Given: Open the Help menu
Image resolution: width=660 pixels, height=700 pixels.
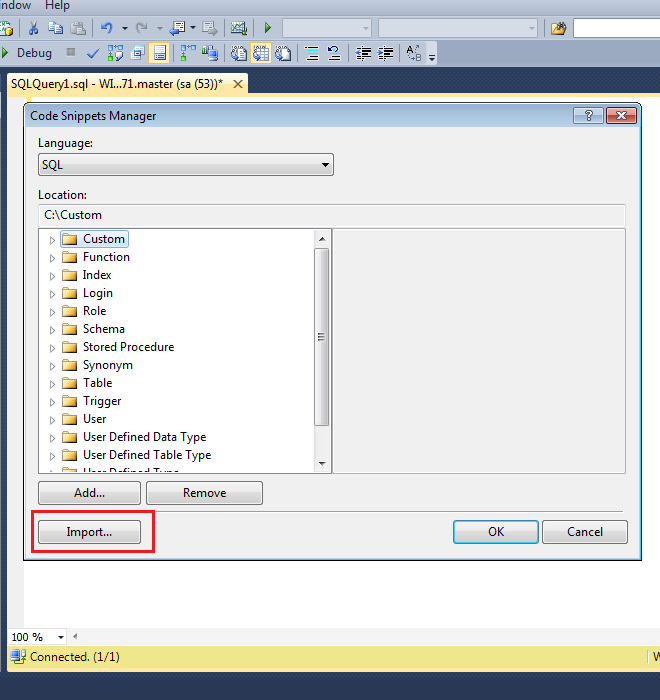Looking at the screenshot, I should 58,6.
